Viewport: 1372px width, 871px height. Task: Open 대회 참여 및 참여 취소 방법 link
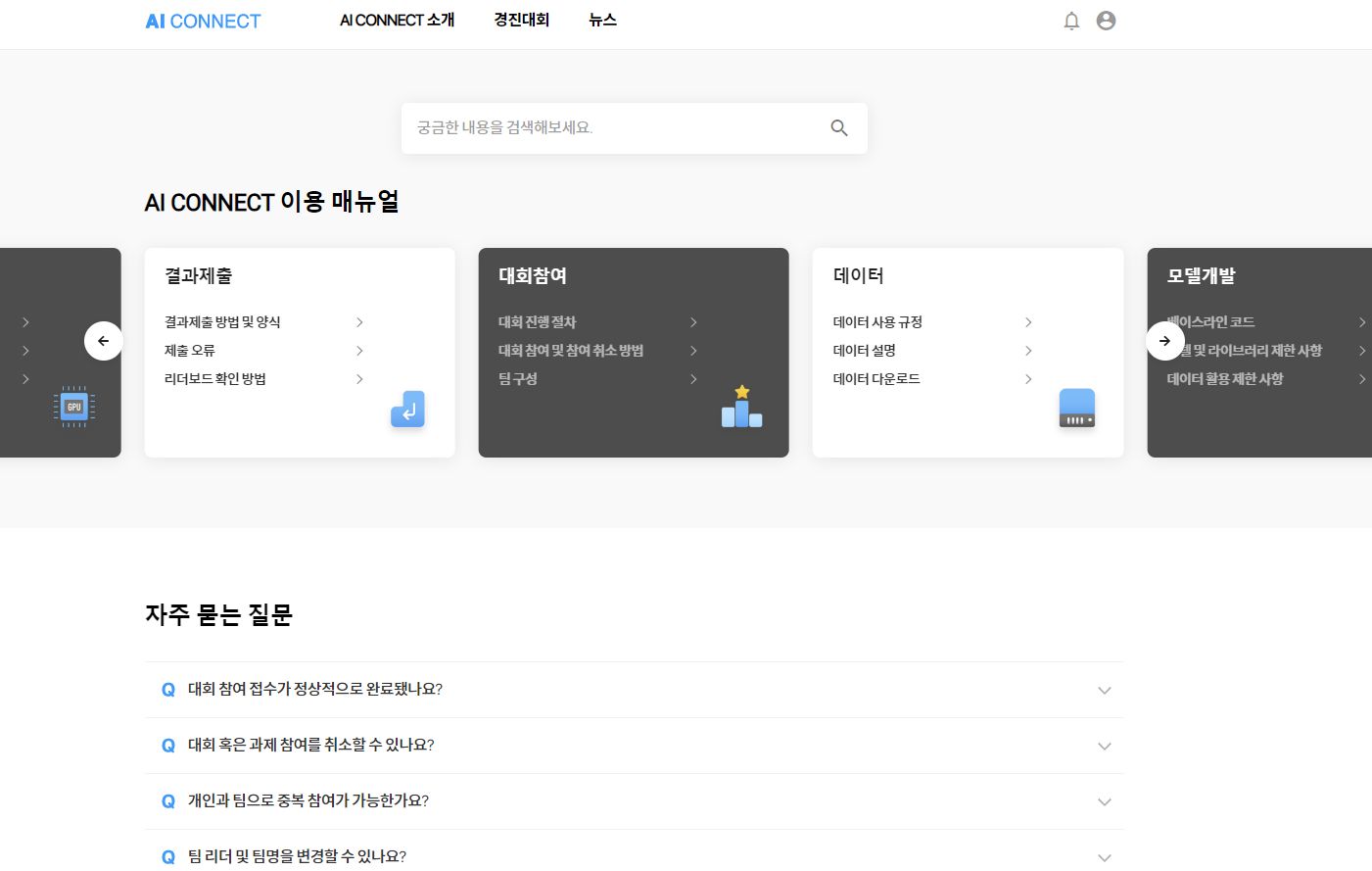pyautogui.click(x=571, y=351)
